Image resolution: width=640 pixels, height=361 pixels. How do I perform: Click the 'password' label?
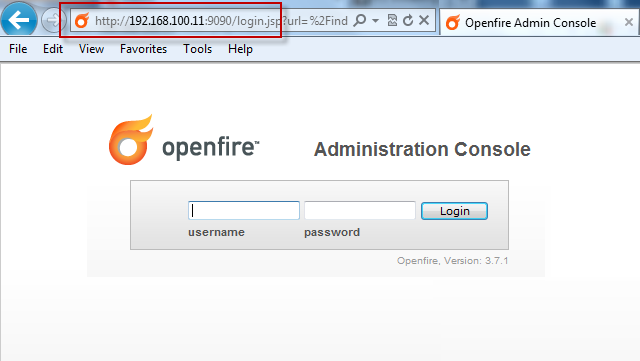pyautogui.click(x=332, y=232)
